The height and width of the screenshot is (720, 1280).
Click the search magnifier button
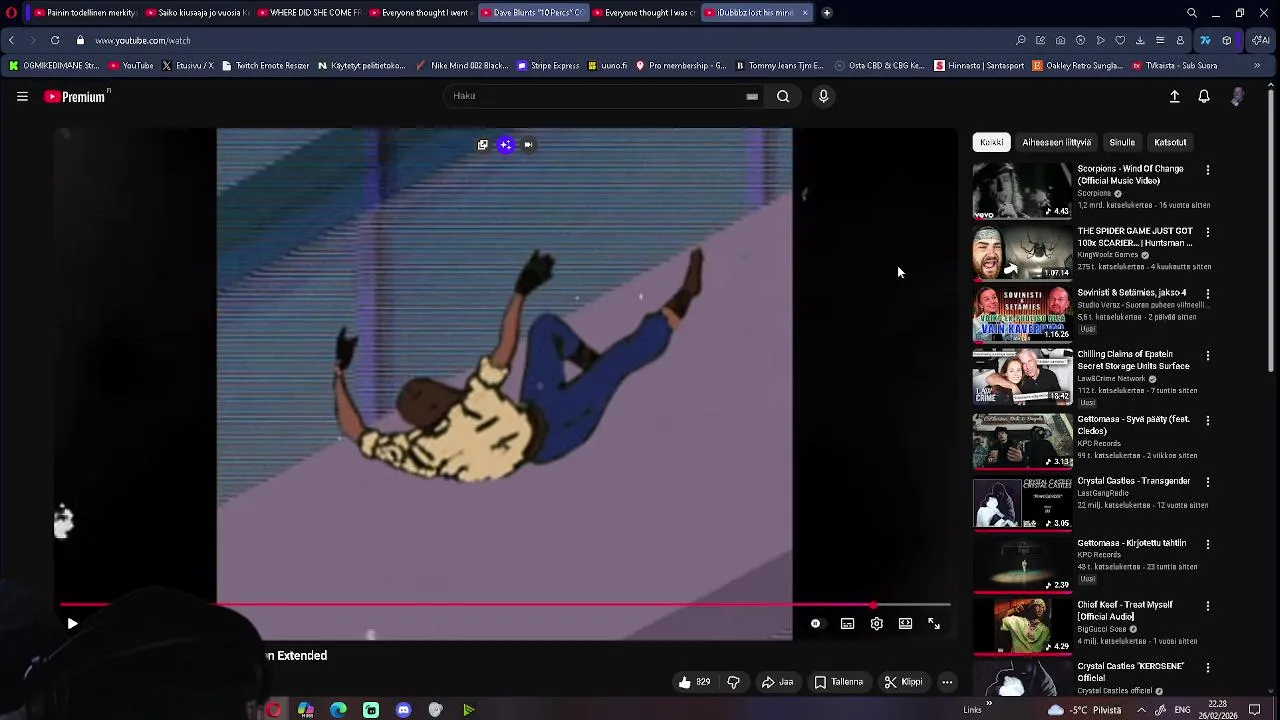(783, 96)
